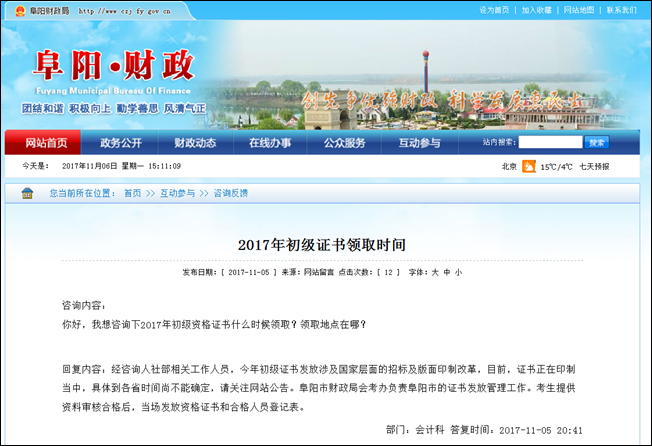Image resolution: width=652 pixels, height=446 pixels.
Task: Click the 加入收藏 link in the top bar
Action: [x=537, y=10]
